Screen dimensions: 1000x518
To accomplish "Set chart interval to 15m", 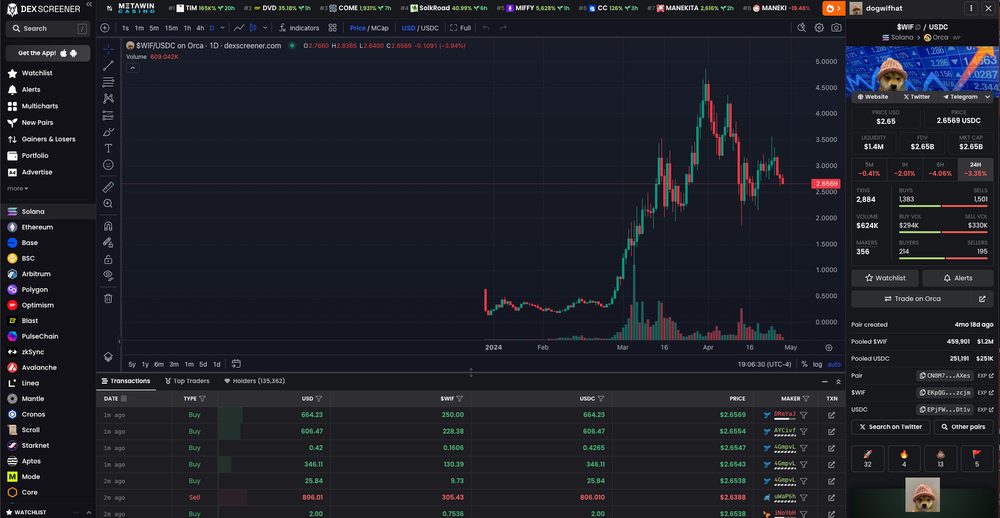I will 171,28.
